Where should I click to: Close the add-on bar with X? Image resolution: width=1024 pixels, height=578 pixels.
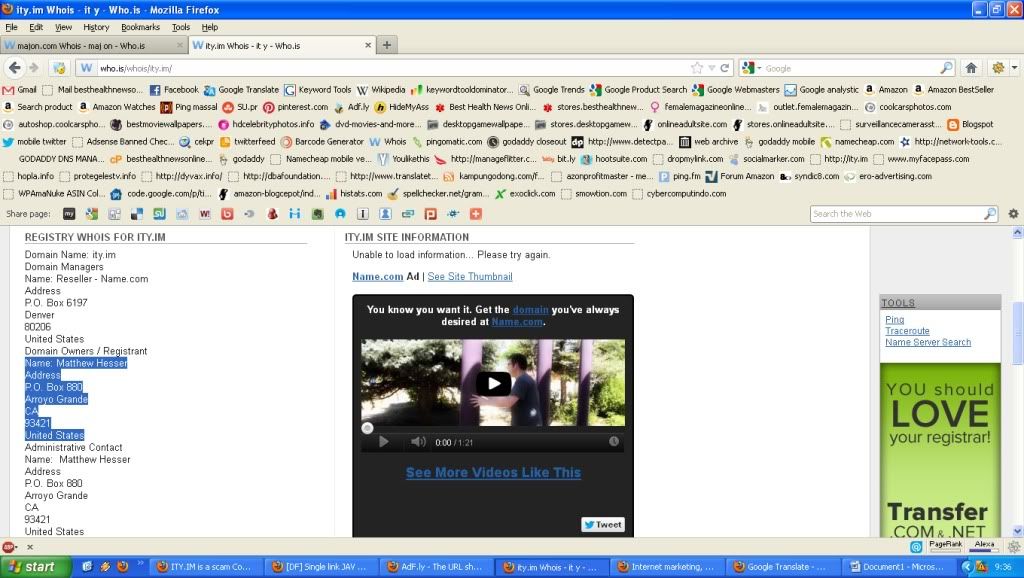[30, 547]
